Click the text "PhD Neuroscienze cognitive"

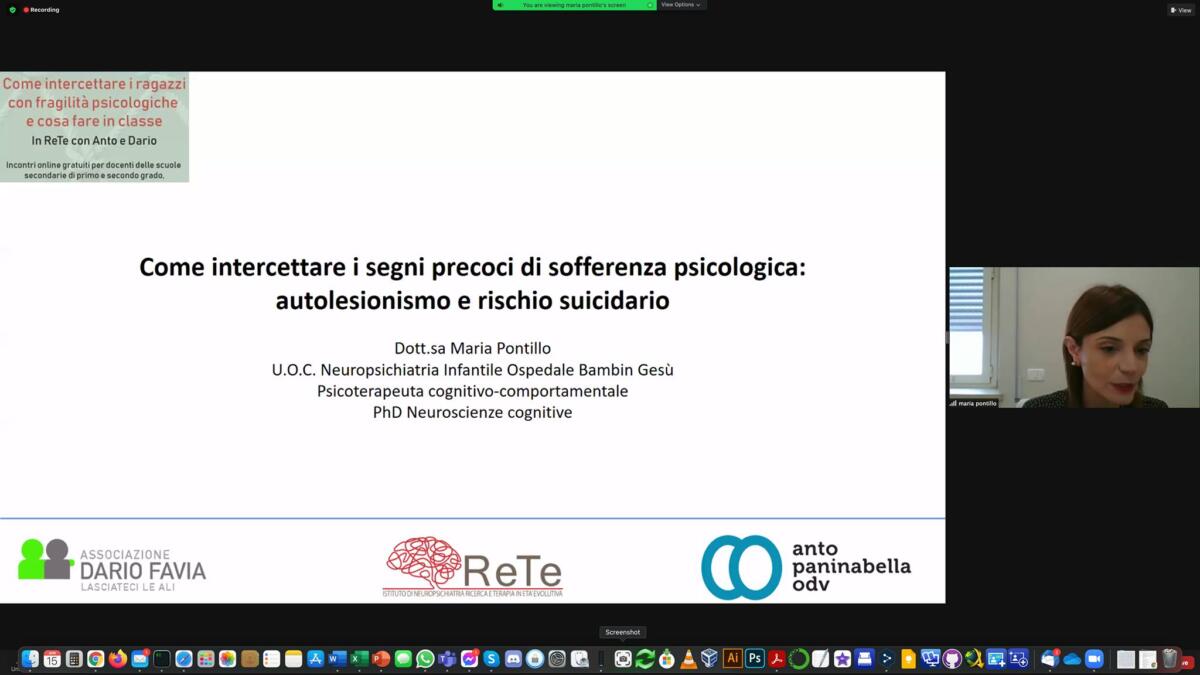[473, 412]
